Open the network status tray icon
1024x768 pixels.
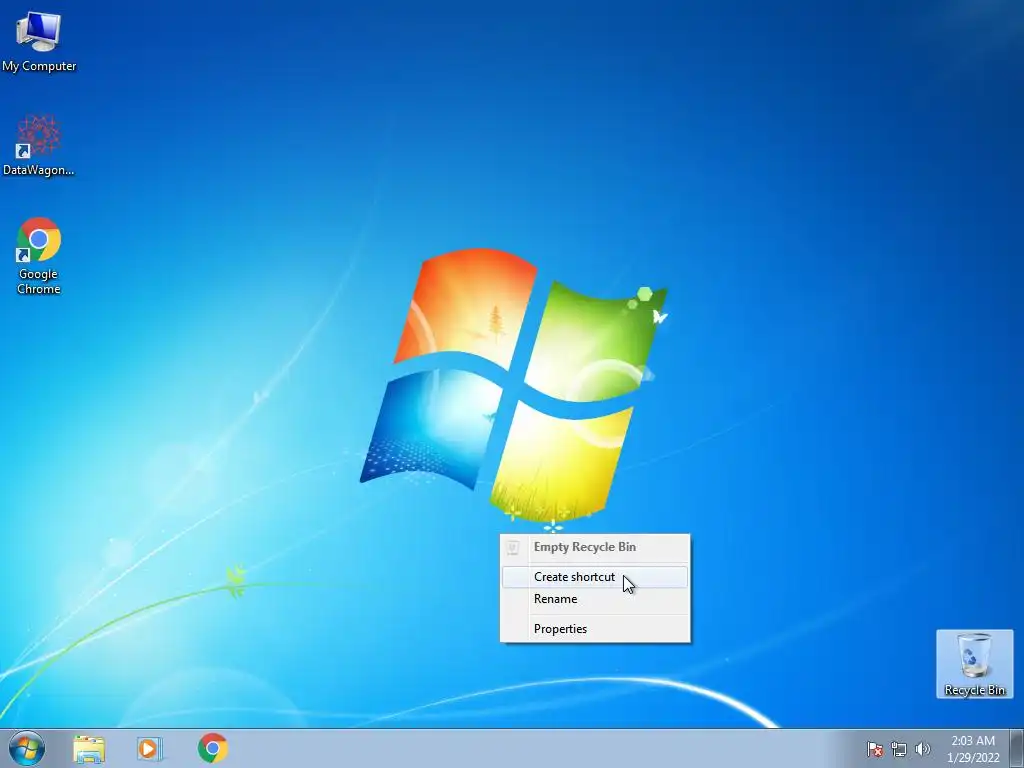(899, 749)
